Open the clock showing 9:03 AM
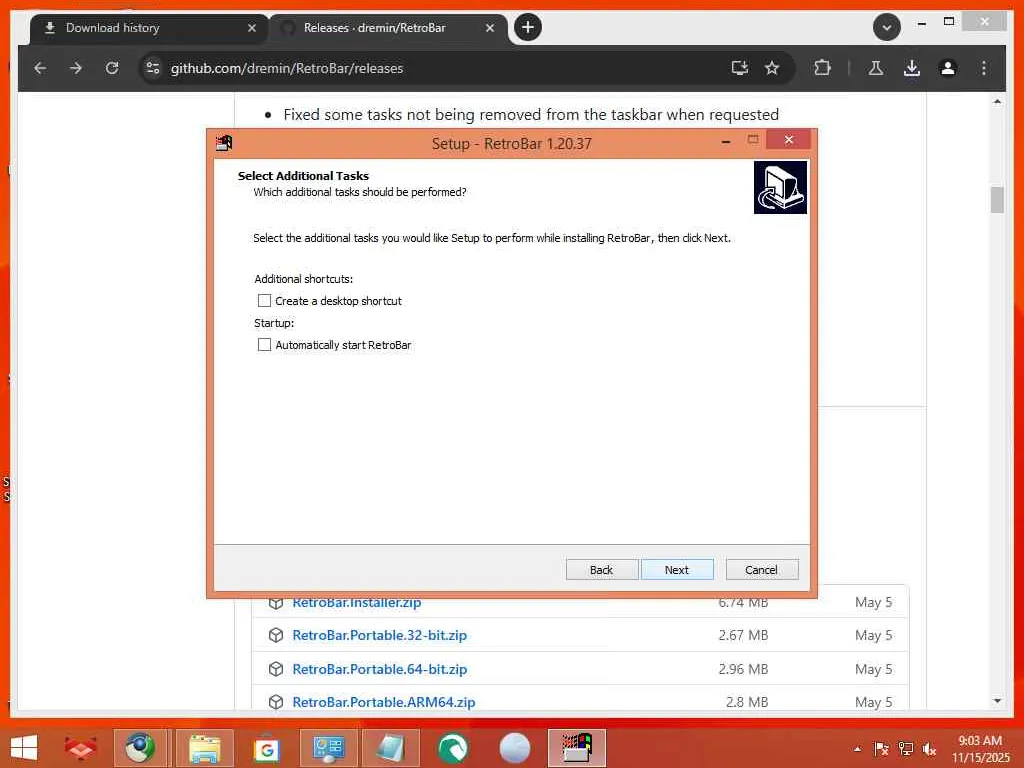 [980, 749]
